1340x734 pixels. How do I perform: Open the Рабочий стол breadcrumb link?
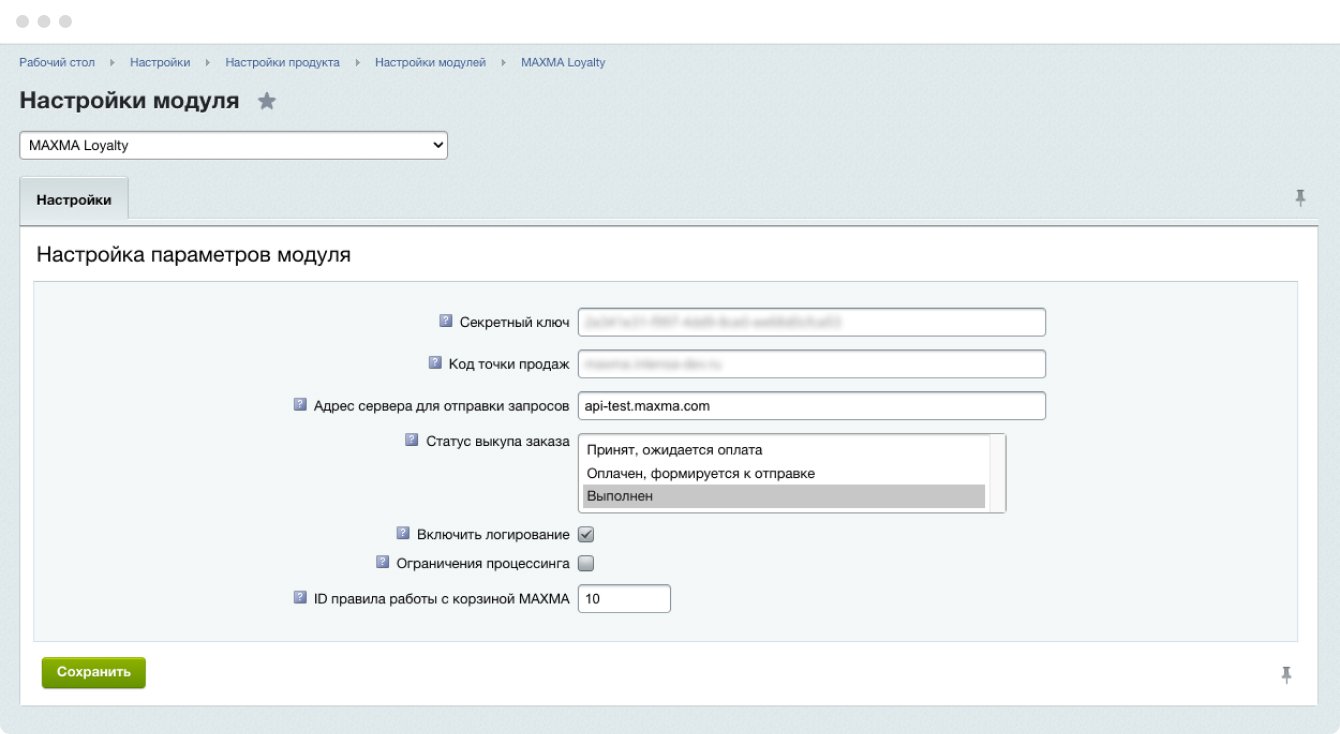pyautogui.click(x=57, y=62)
